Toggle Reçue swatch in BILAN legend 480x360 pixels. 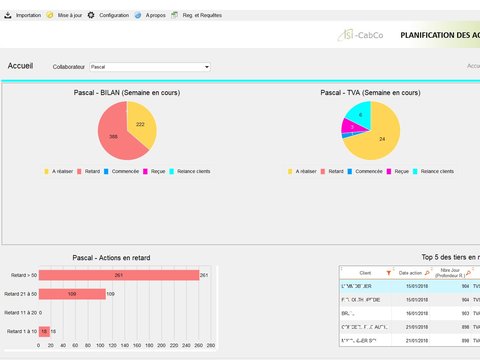coord(145,171)
